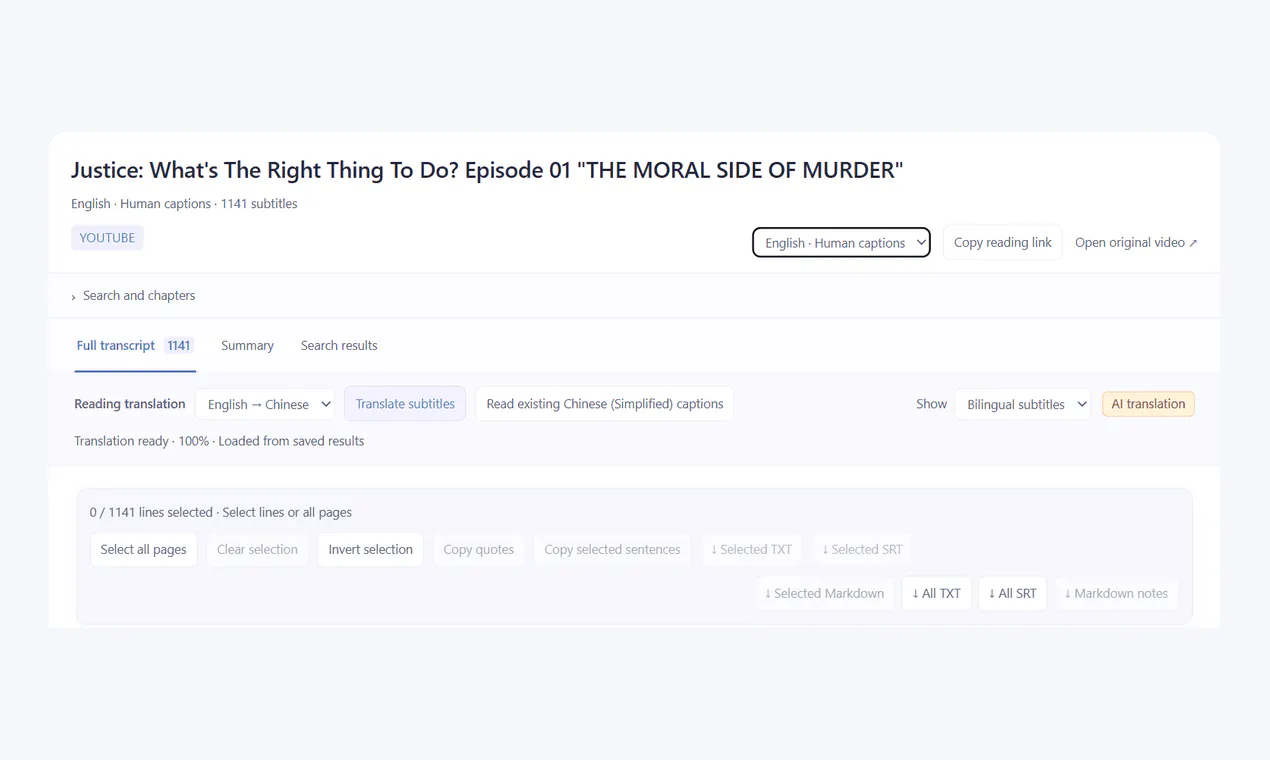Open the Bilingual subtitles show dropdown
Viewport: 1270px width, 760px height.
click(x=1022, y=404)
